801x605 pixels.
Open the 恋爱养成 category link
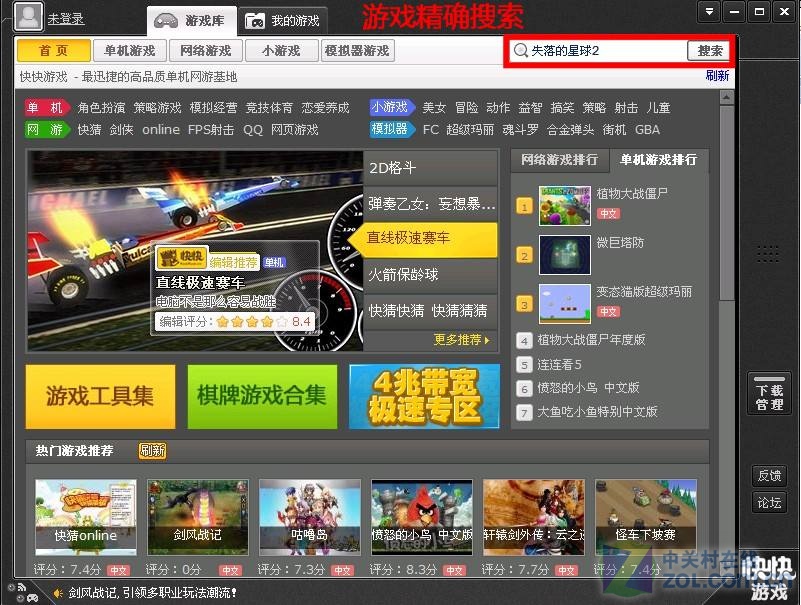coord(325,108)
